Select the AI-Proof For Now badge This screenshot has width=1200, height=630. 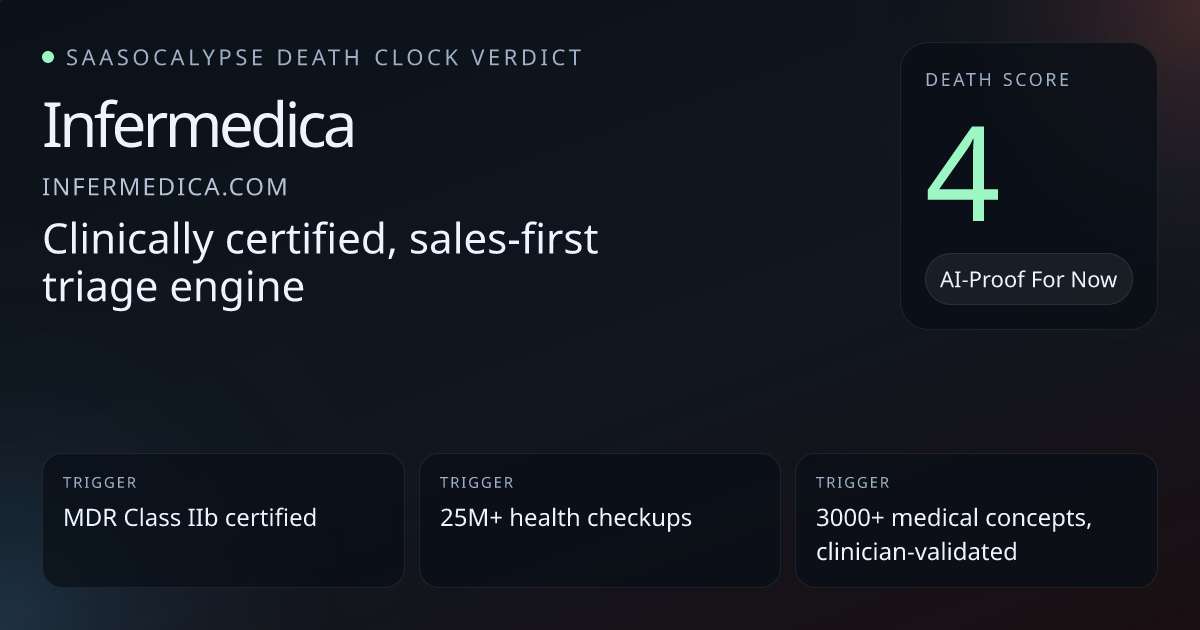(1028, 279)
